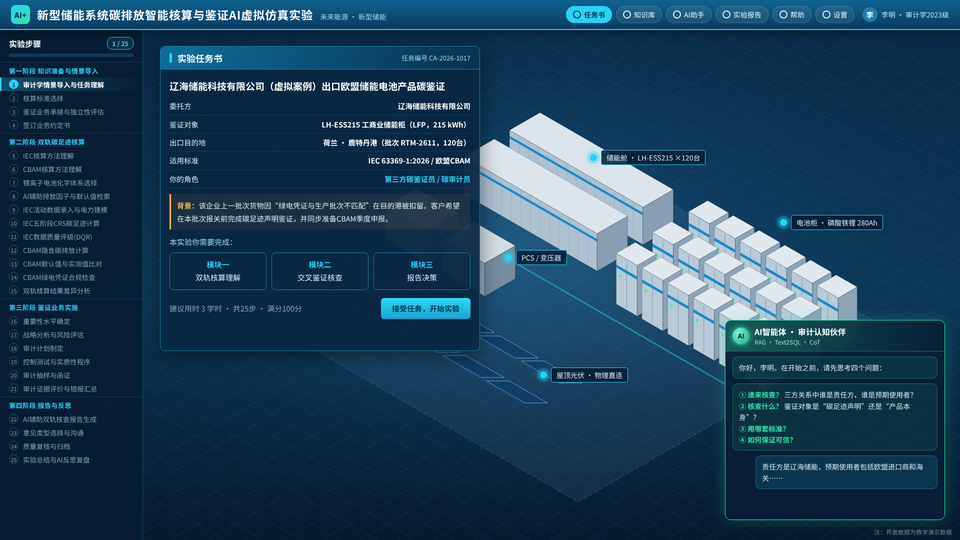Open 模块三 报告决策 card
The width and height of the screenshot is (960, 540).
point(422,271)
